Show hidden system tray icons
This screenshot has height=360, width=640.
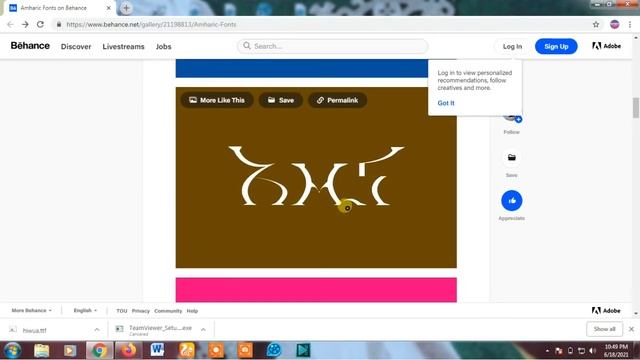[547, 351]
